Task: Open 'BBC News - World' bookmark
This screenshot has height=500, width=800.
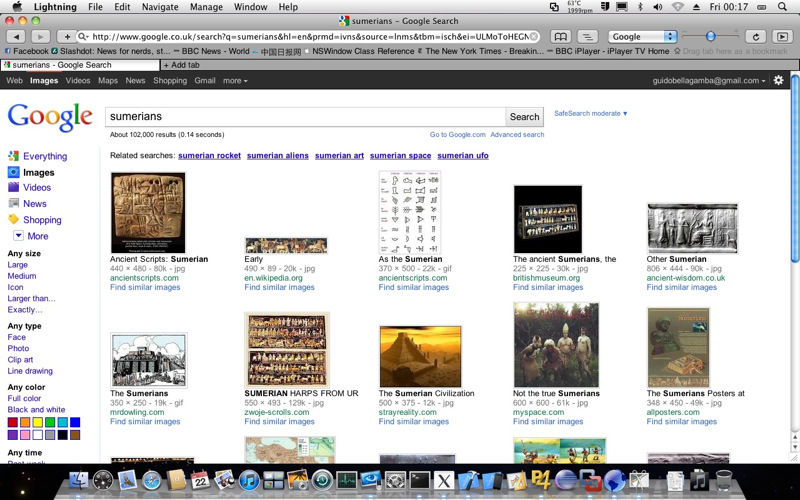Action: [x=211, y=51]
